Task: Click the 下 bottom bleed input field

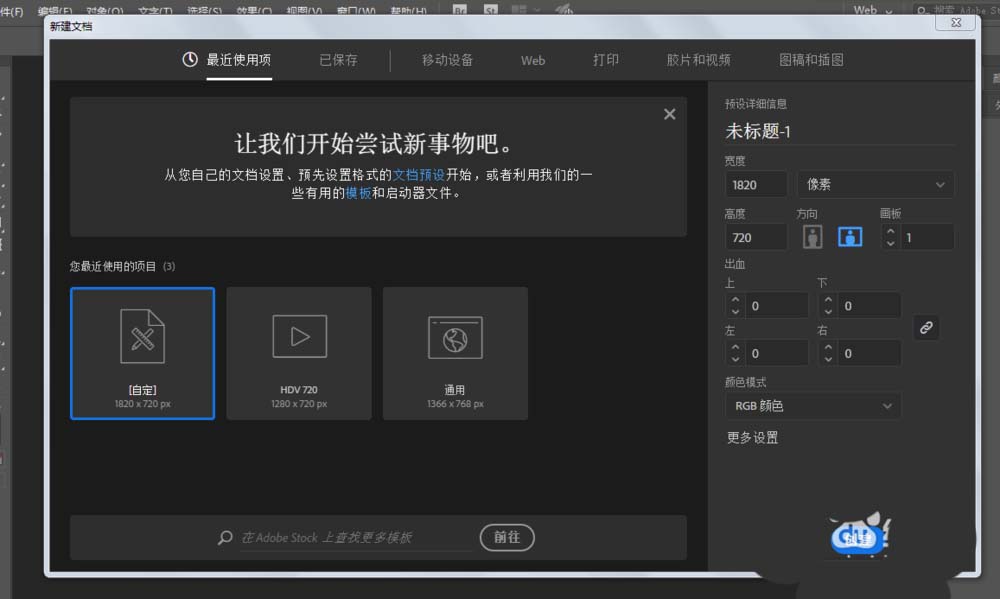Action: [x=869, y=306]
